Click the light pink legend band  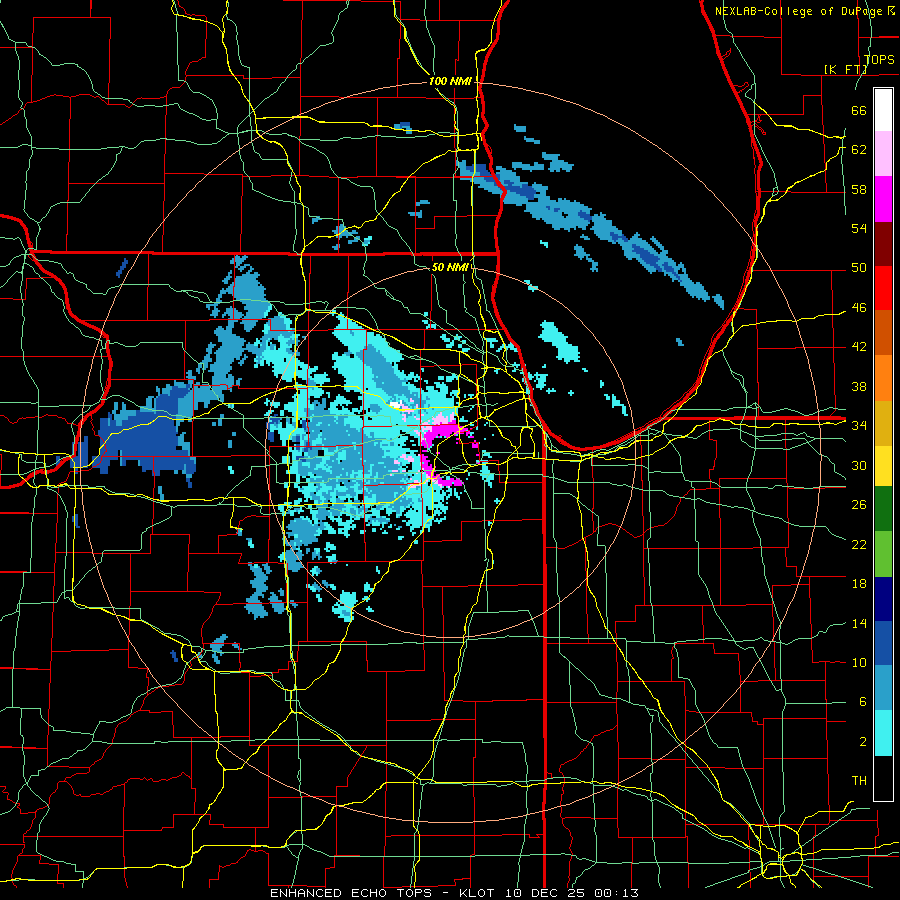pyautogui.click(x=883, y=153)
